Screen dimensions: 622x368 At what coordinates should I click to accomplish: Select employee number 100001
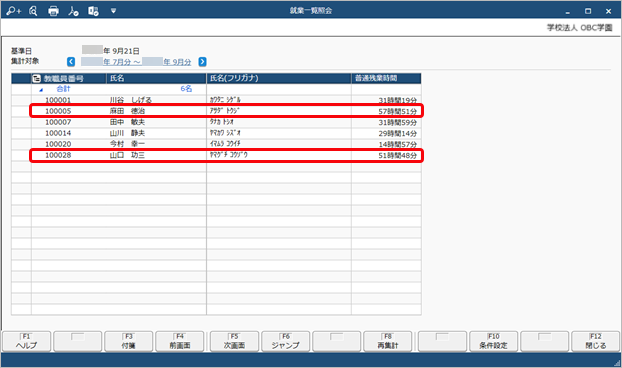tap(58, 100)
